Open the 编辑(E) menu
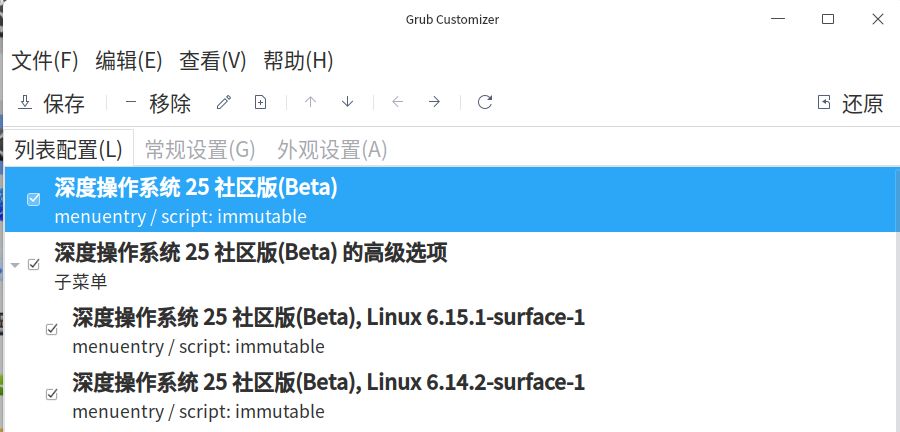 (129, 61)
